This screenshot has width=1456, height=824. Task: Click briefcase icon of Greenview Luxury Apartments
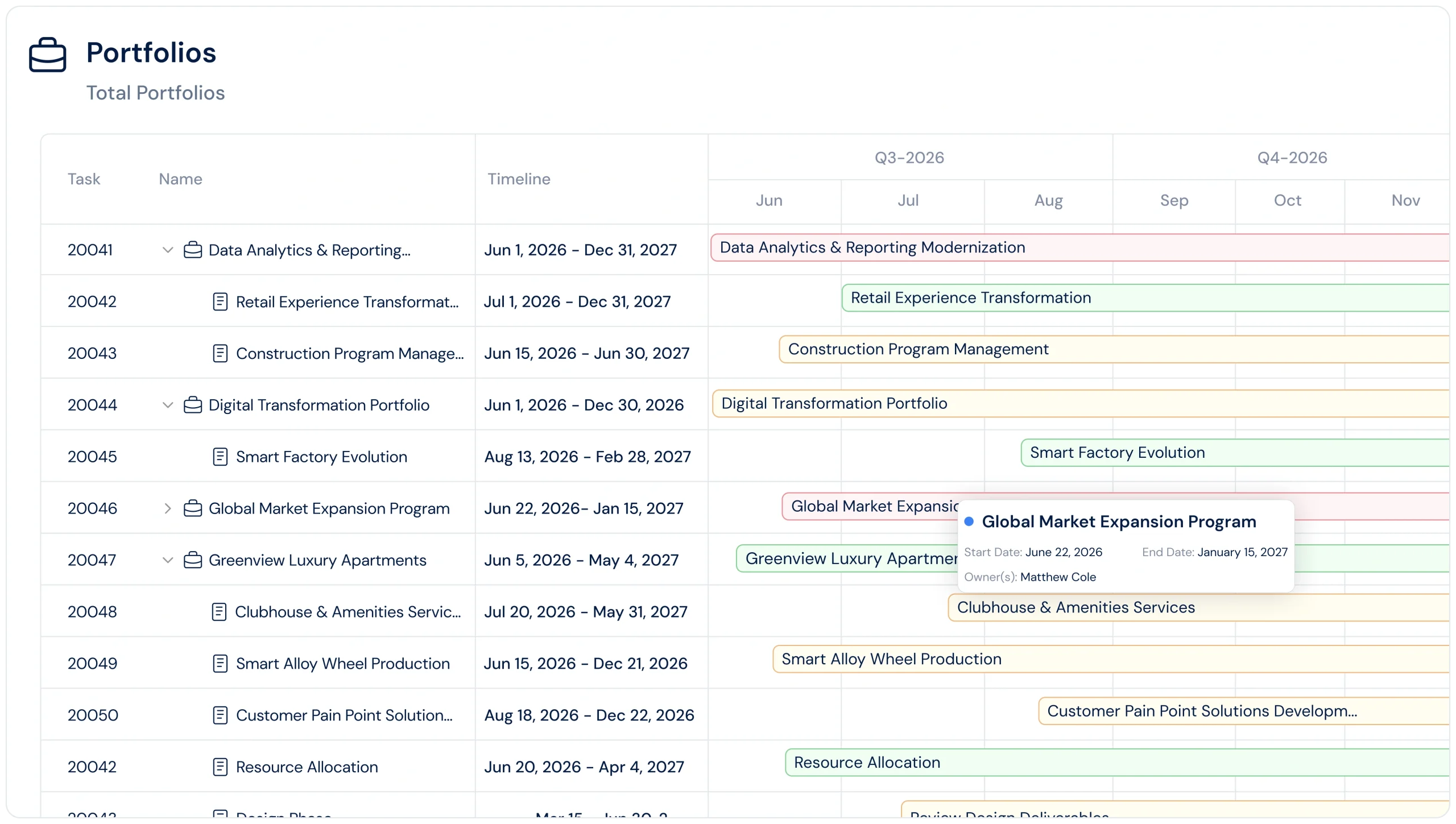193,560
